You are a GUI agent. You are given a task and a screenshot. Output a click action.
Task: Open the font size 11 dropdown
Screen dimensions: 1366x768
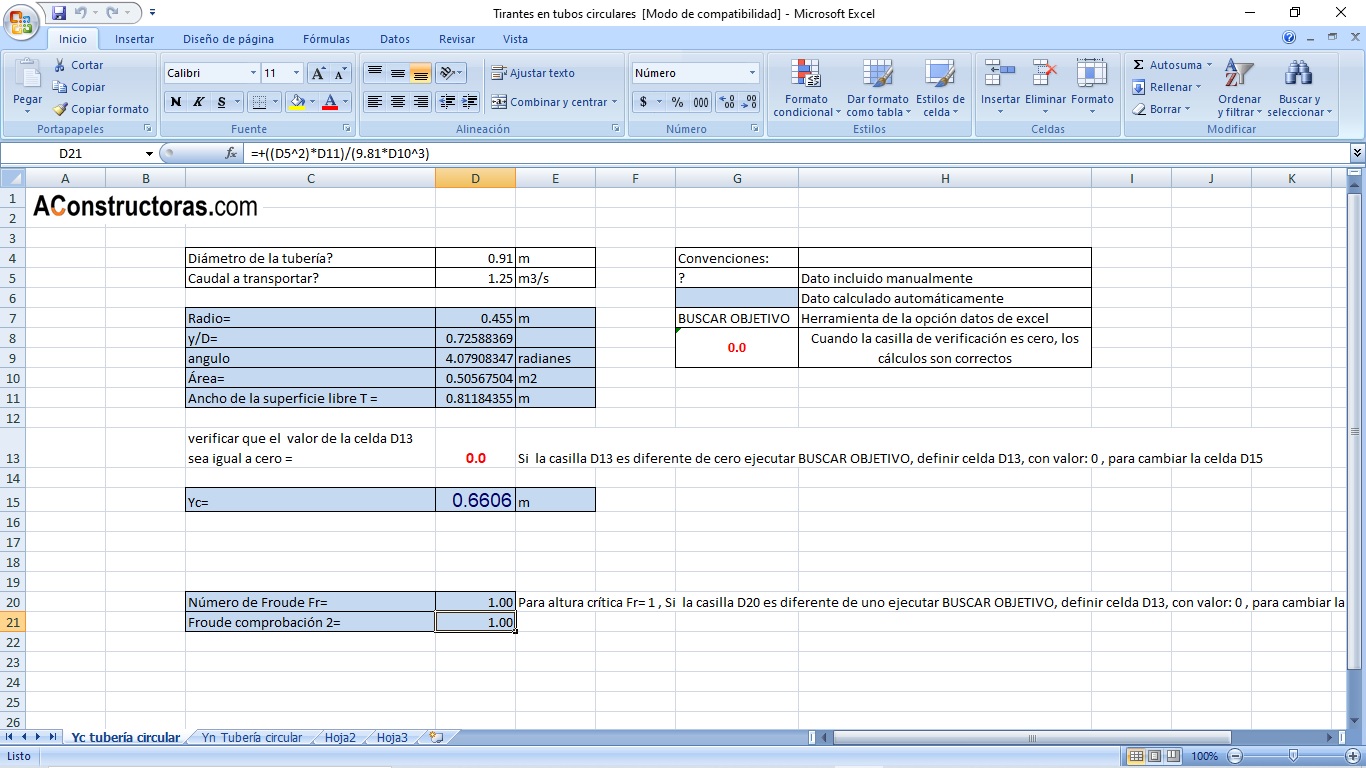click(x=296, y=73)
